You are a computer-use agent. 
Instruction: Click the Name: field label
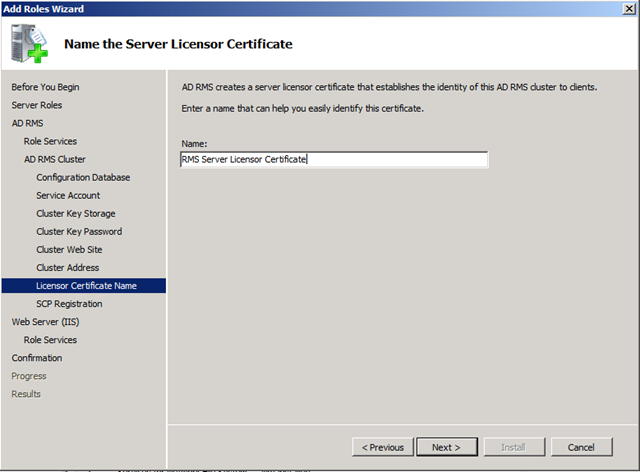pyautogui.click(x=194, y=143)
